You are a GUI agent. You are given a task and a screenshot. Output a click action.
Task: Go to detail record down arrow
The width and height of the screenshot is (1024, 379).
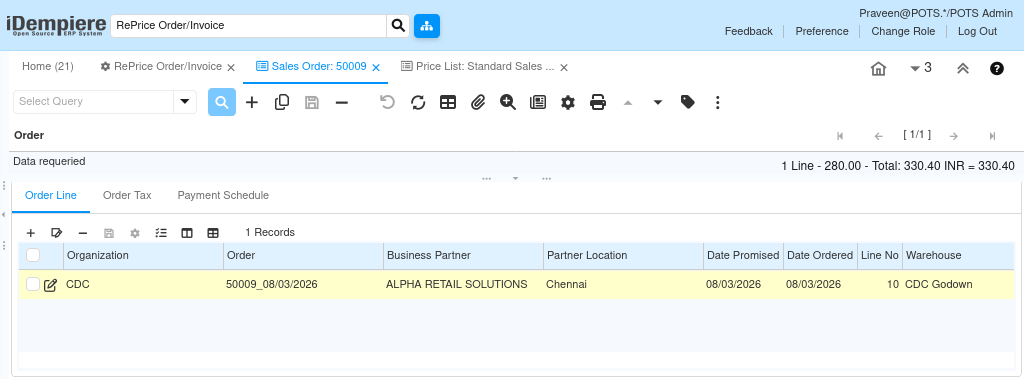click(658, 103)
